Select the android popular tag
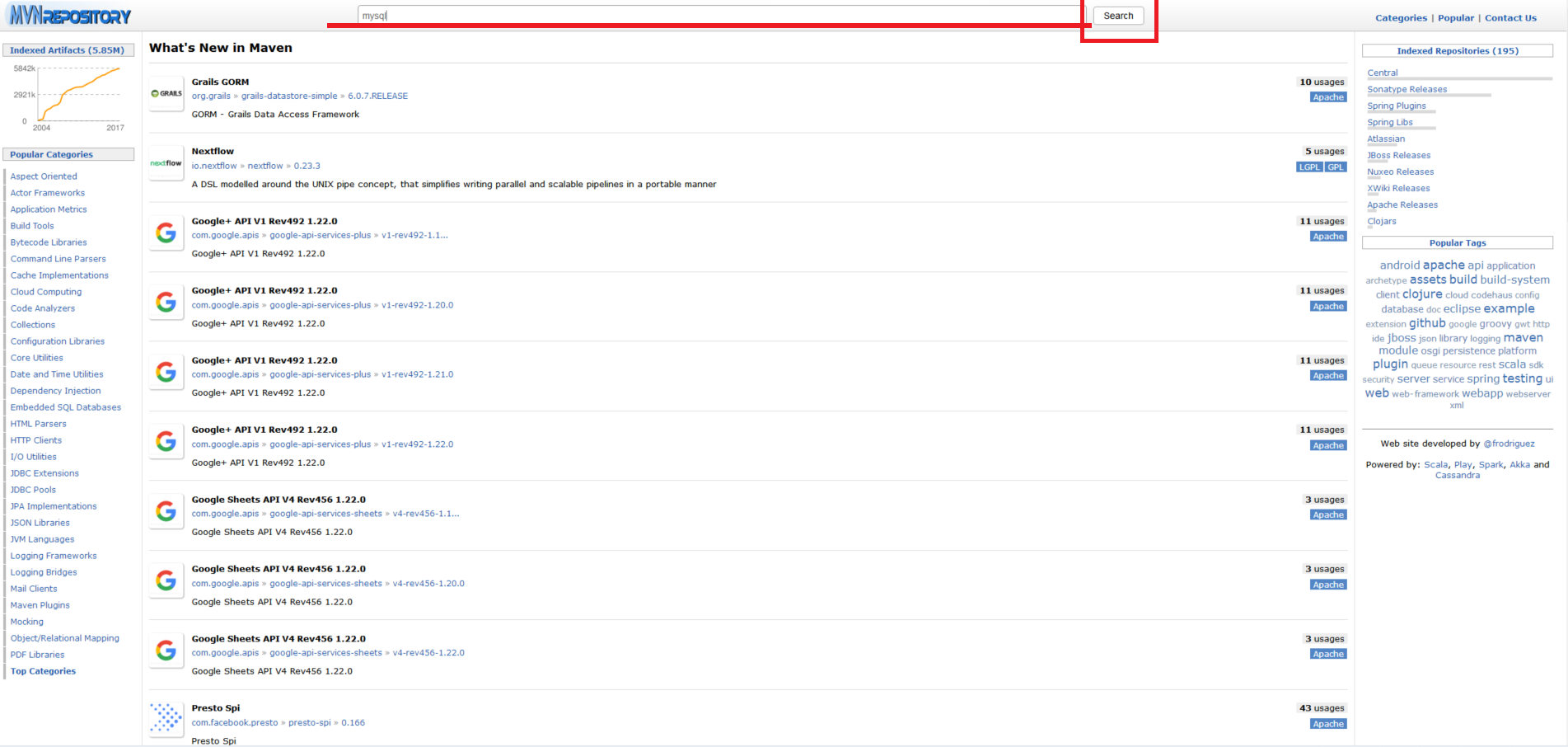This screenshot has height=747, width=1568. tap(1400, 265)
